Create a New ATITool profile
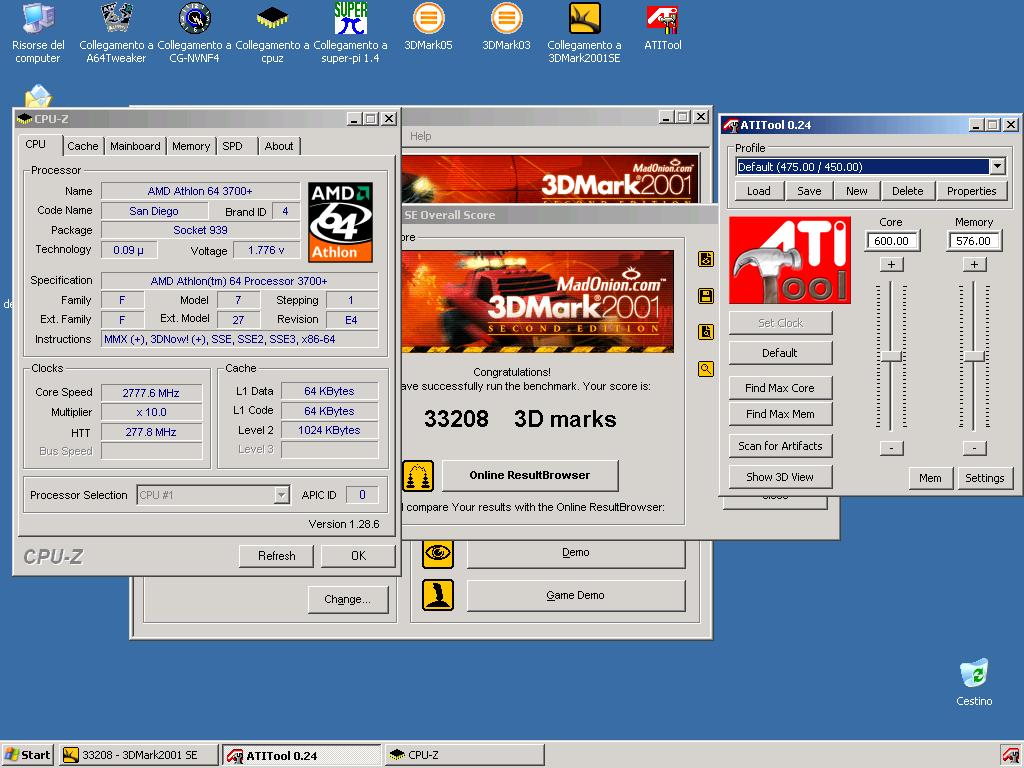1024x768 pixels. [x=857, y=191]
